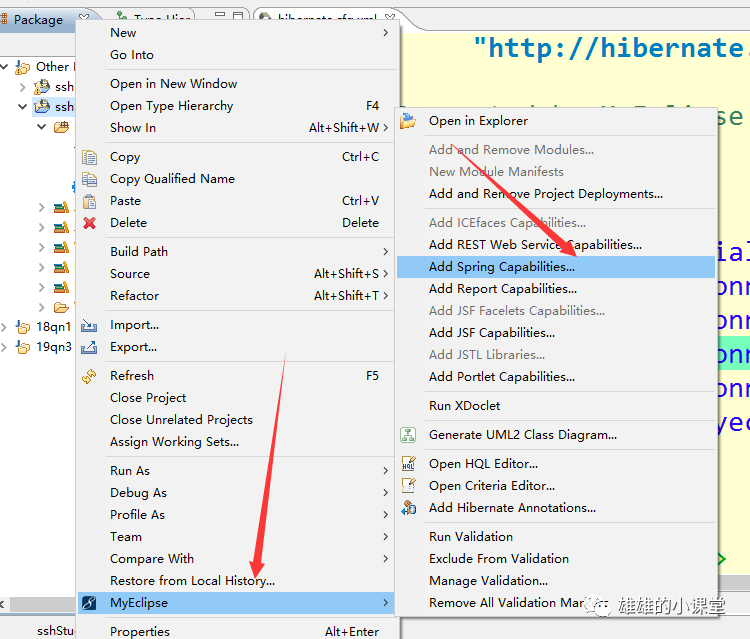Expand the 19qn3 project node
The width and height of the screenshot is (750, 639).
click(4, 347)
